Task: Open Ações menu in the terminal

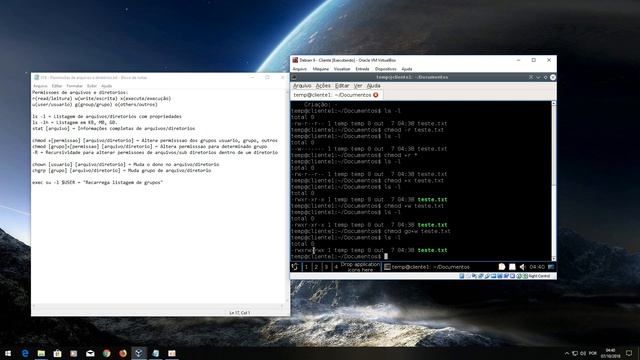Action: (323, 86)
